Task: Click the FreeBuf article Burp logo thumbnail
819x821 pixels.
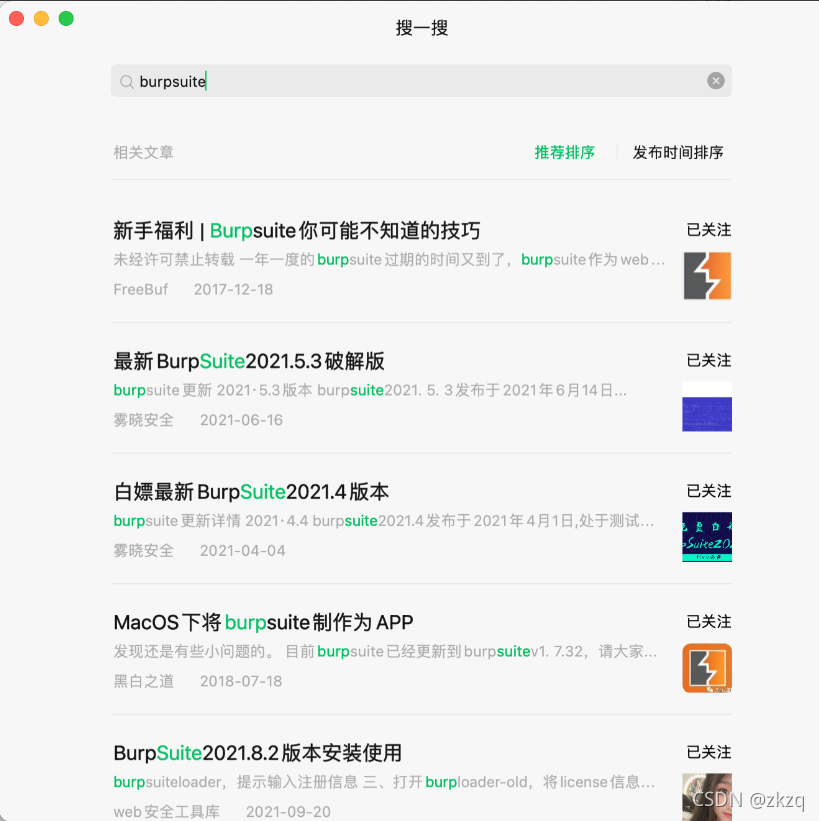Action: (707, 275)
